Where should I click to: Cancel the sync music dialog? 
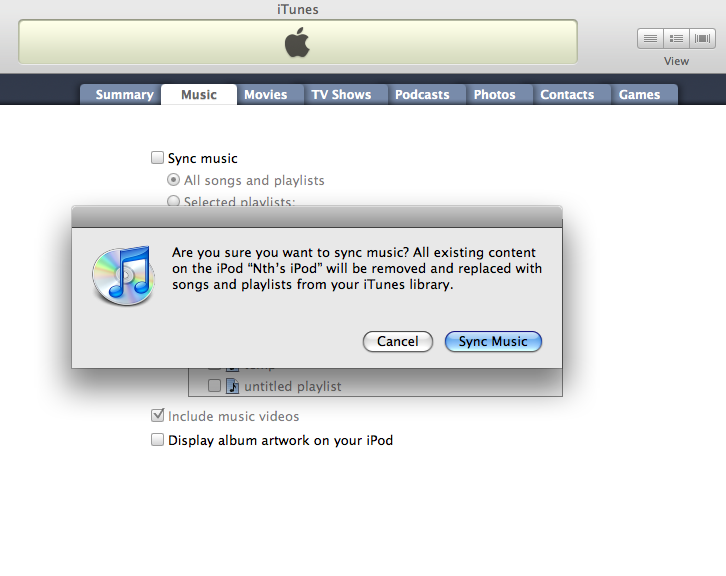pyautogui.click(x=398, y=341)
